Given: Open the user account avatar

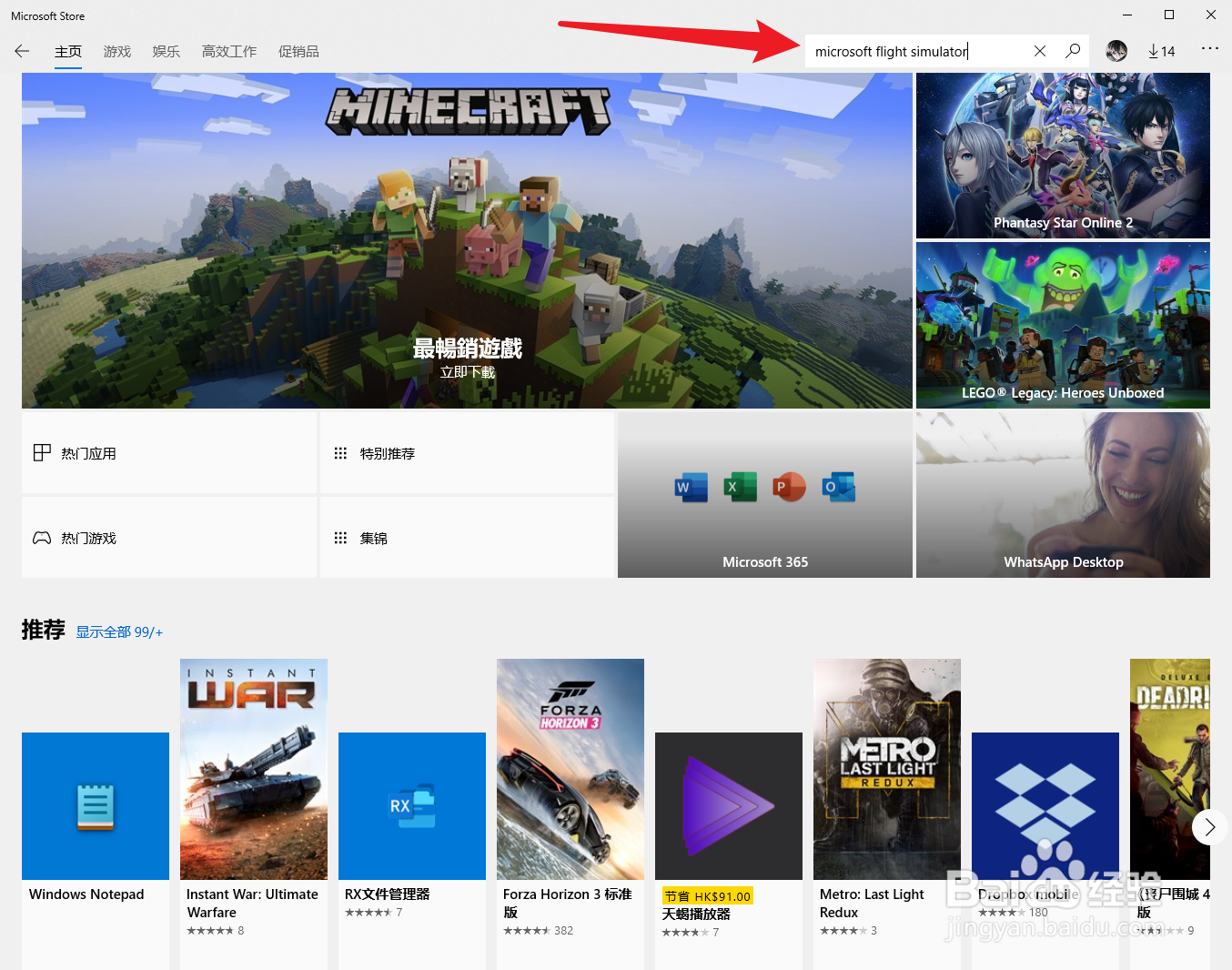Looking at the screenshot, I should click(1116, 51).
